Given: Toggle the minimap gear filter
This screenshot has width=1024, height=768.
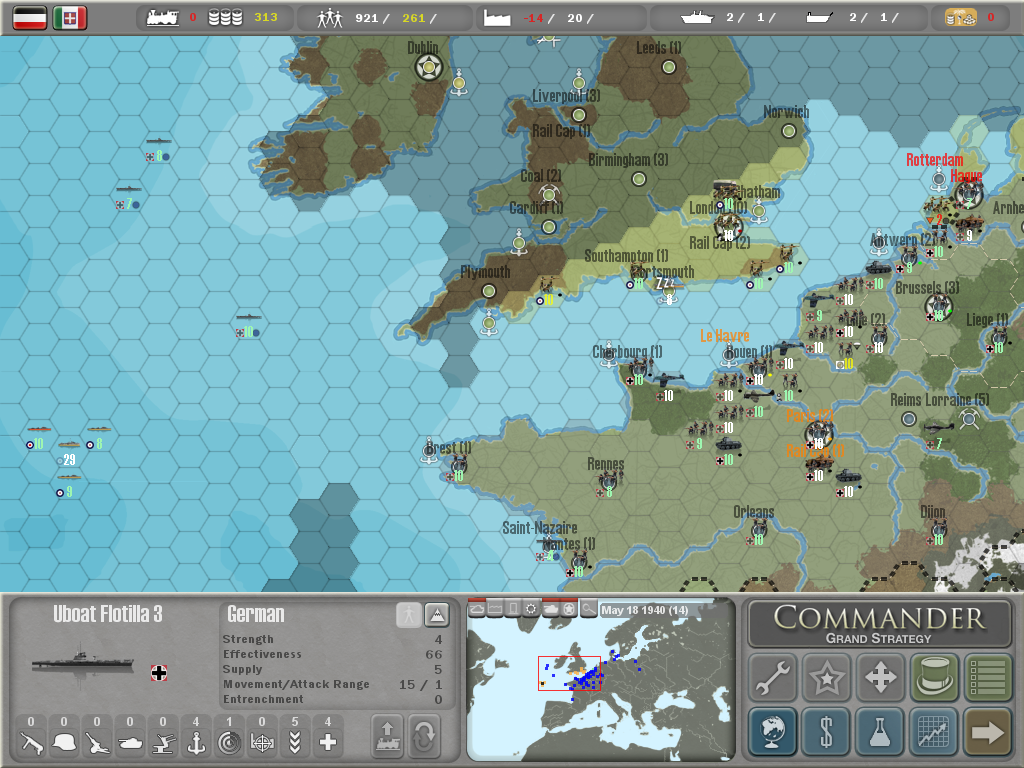Looking at the screenshot, I should (x=532, y=609).
